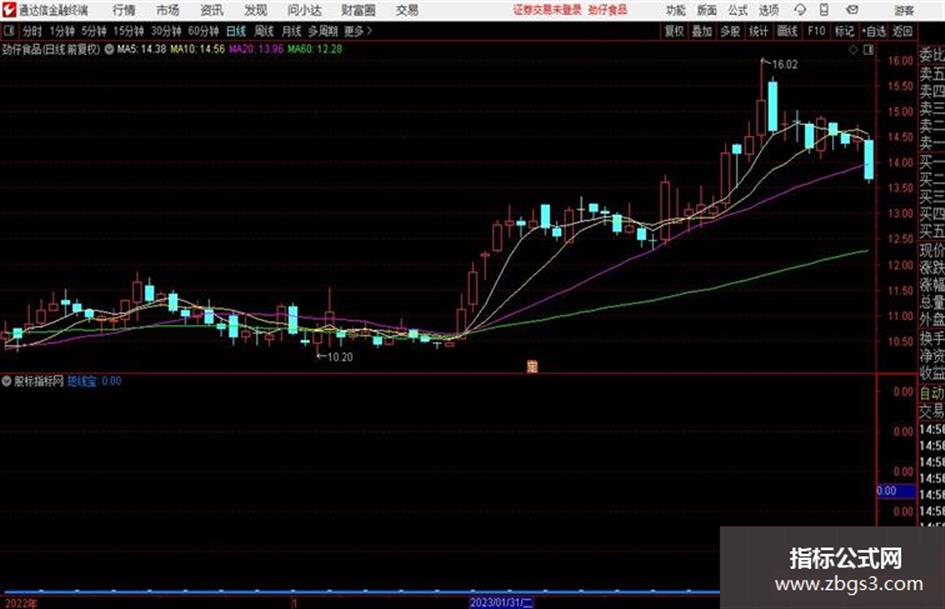
Task: Switch to the 1分钟 period tab
Action: click(x=62, y=31)
